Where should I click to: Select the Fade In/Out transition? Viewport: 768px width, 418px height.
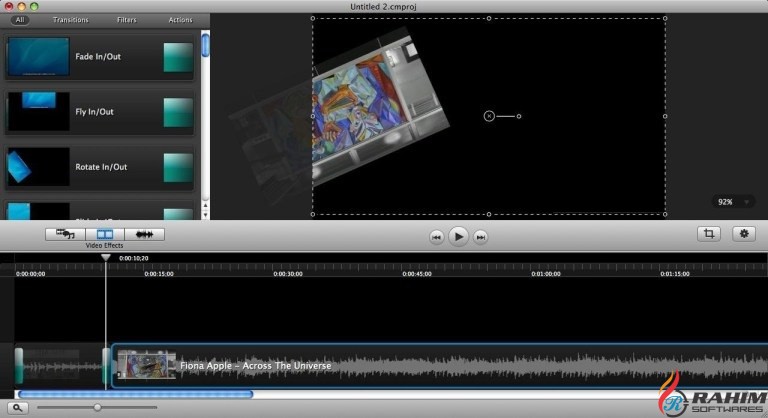100,57
